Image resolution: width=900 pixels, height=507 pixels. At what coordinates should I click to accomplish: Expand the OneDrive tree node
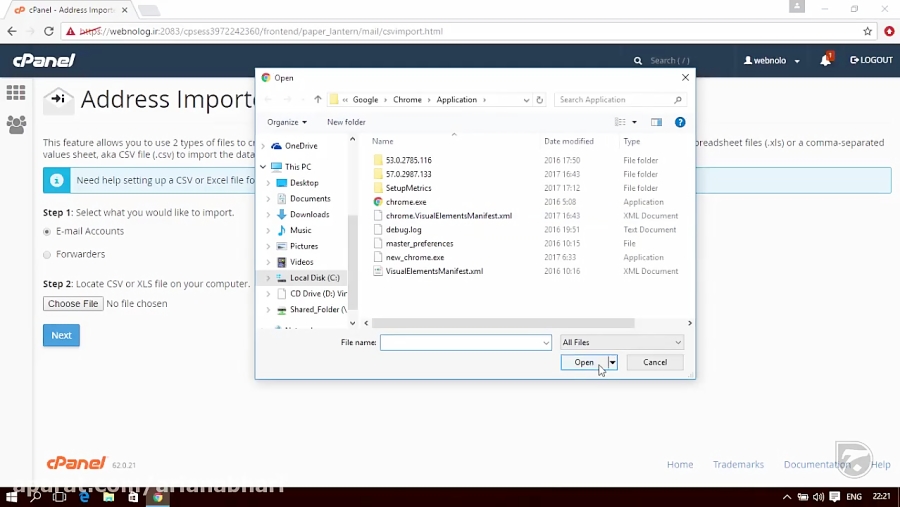[263, 146]
